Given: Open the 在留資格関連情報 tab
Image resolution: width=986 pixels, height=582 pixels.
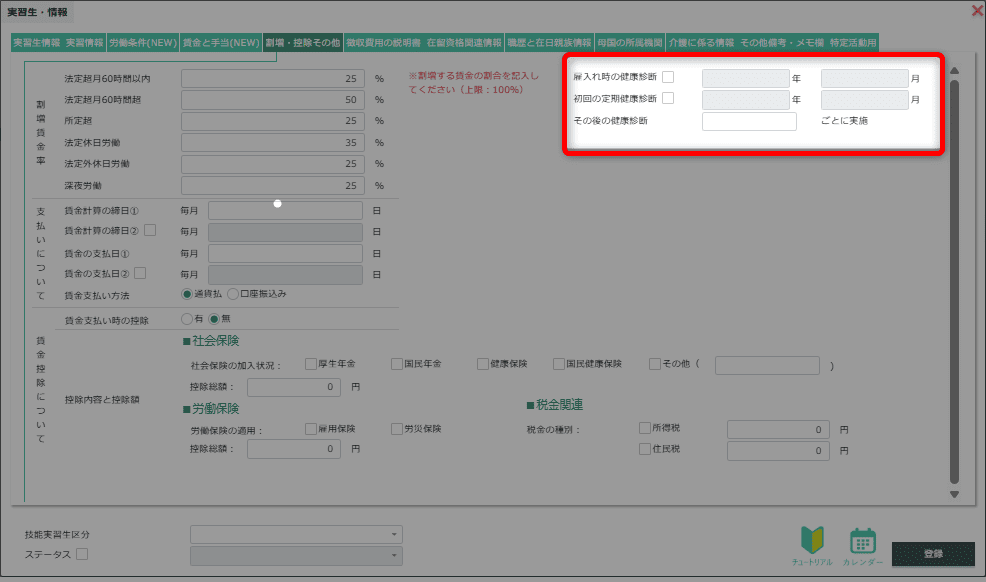Looking at the screenshot, I should [x=464, y=43].
